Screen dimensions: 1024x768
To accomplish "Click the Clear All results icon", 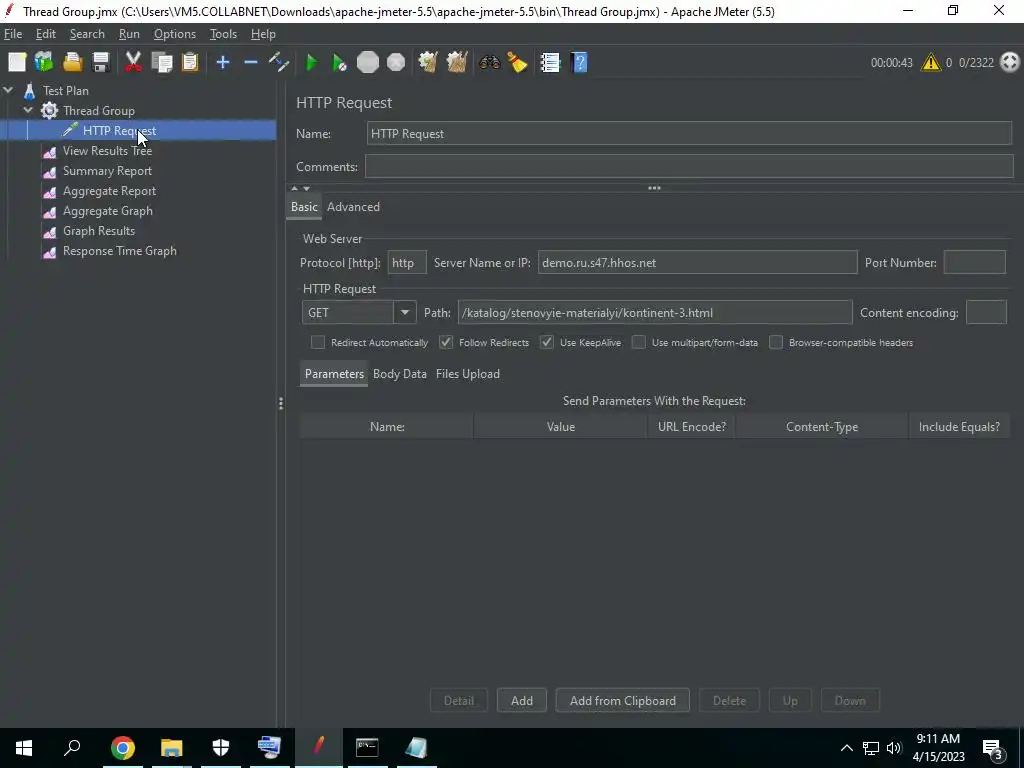I will click(x=456, y=62).
